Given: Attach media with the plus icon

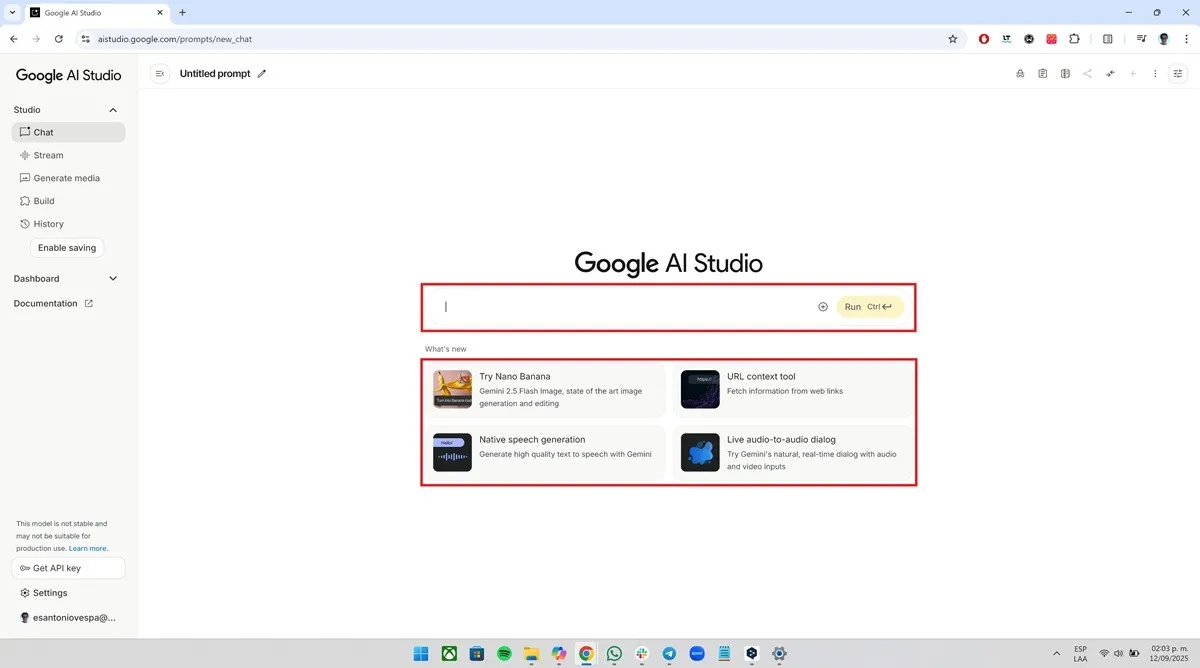Looking at the screenshot, I should pos(822,306).
